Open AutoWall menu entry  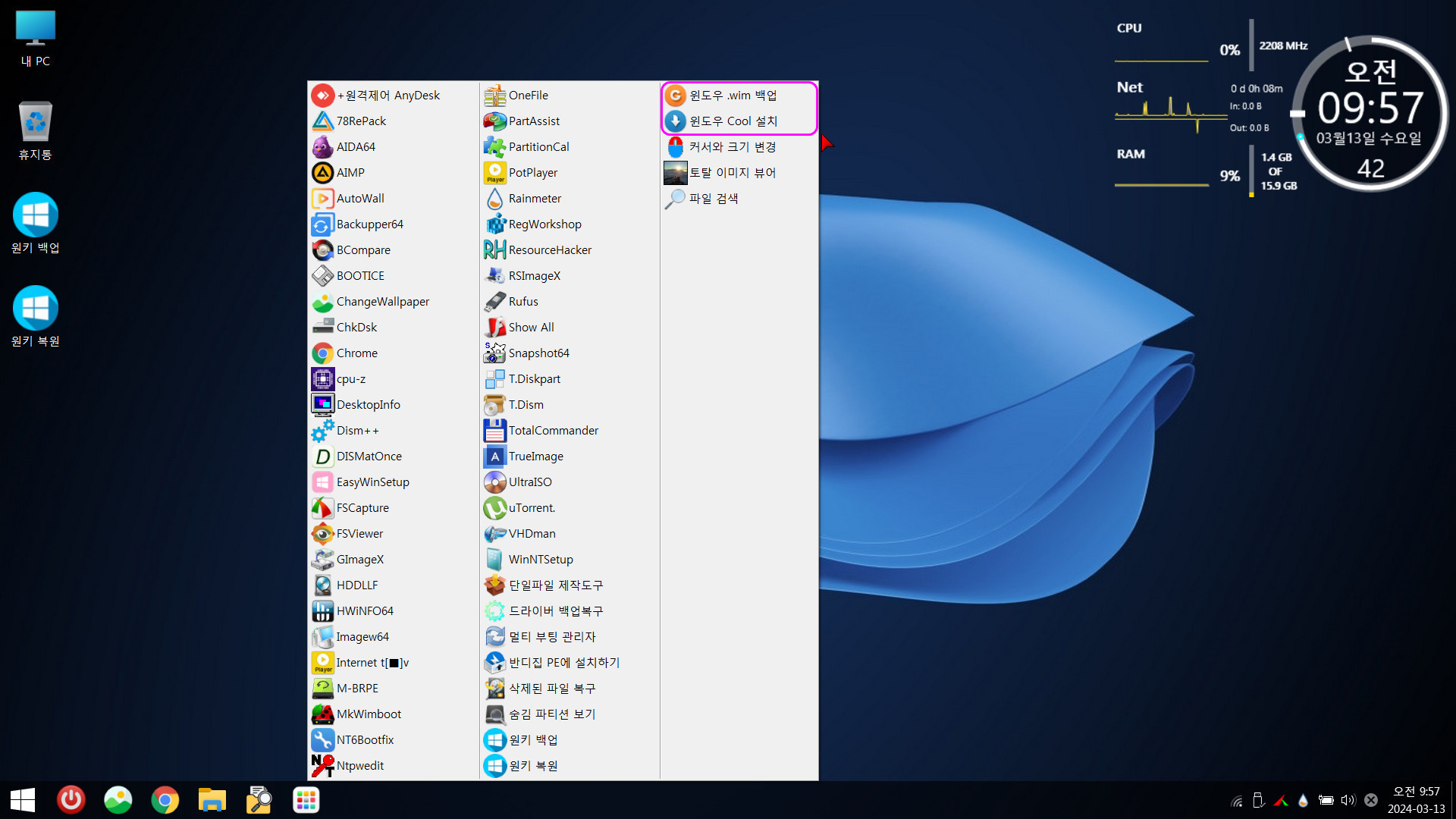pos(393,198)
